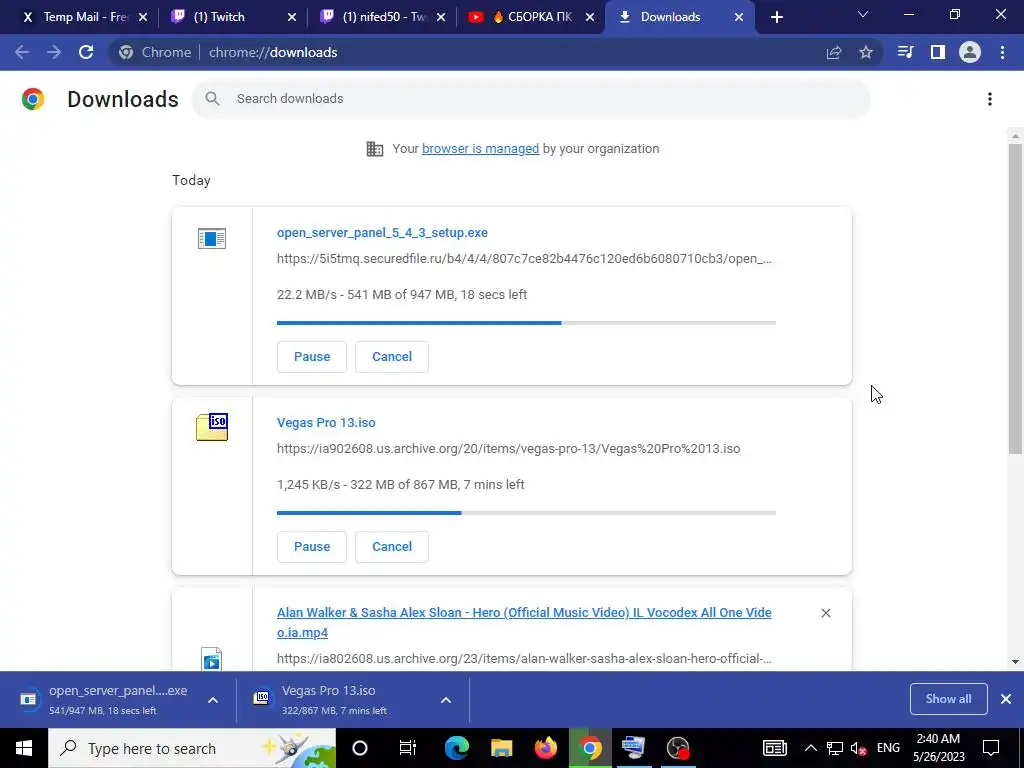Screen dimensions: 1024x768
Task: Show hidden system tray icons
Action: [810, 748]
